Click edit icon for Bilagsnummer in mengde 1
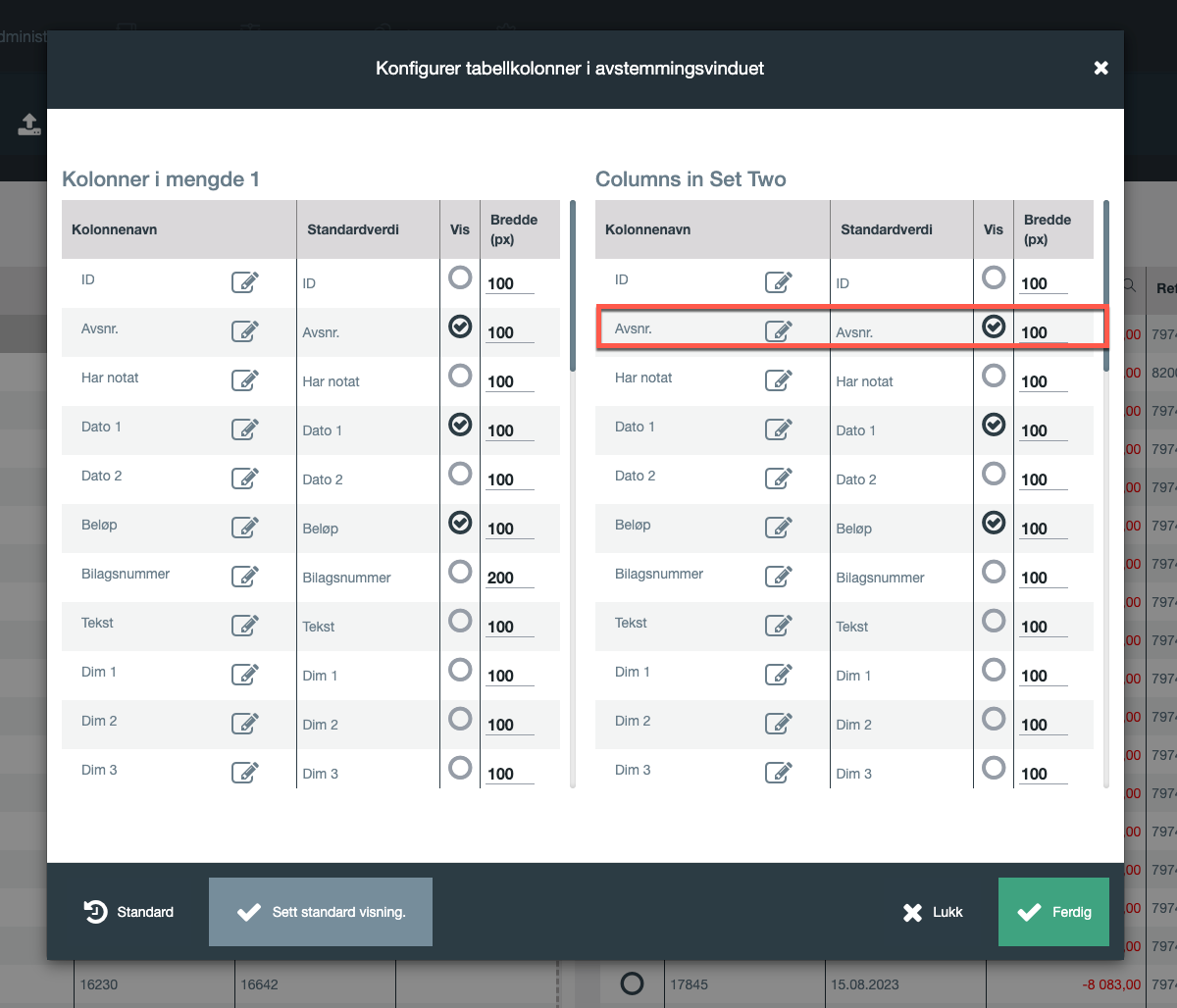 (x=244, y=577)
